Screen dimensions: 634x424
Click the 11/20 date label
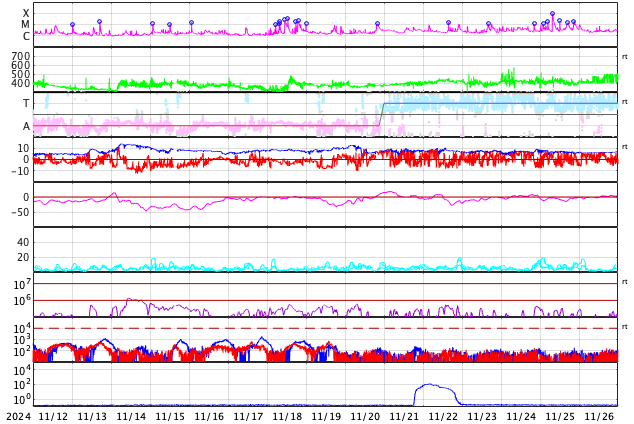[366, 416]
